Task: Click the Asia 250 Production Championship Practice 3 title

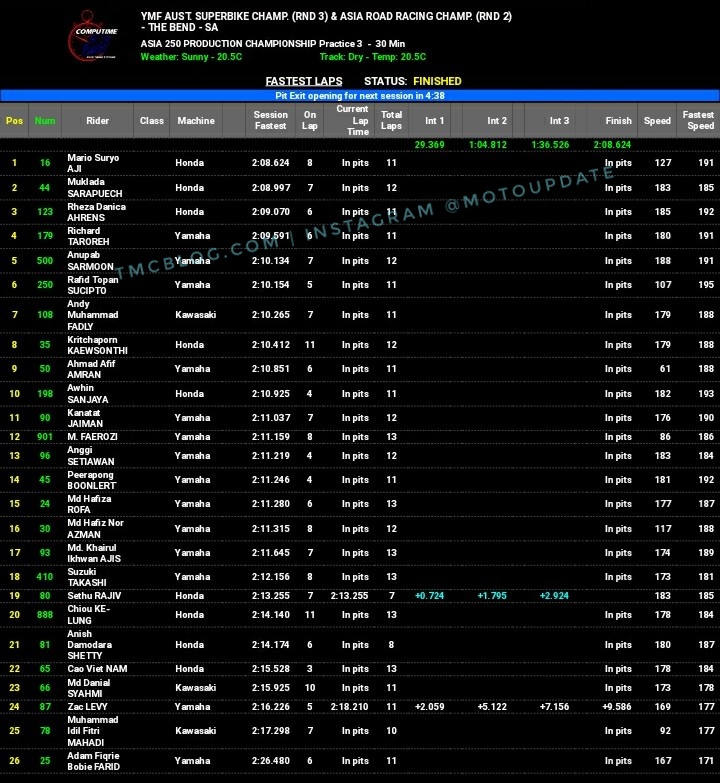Action: tap(273, 44)
